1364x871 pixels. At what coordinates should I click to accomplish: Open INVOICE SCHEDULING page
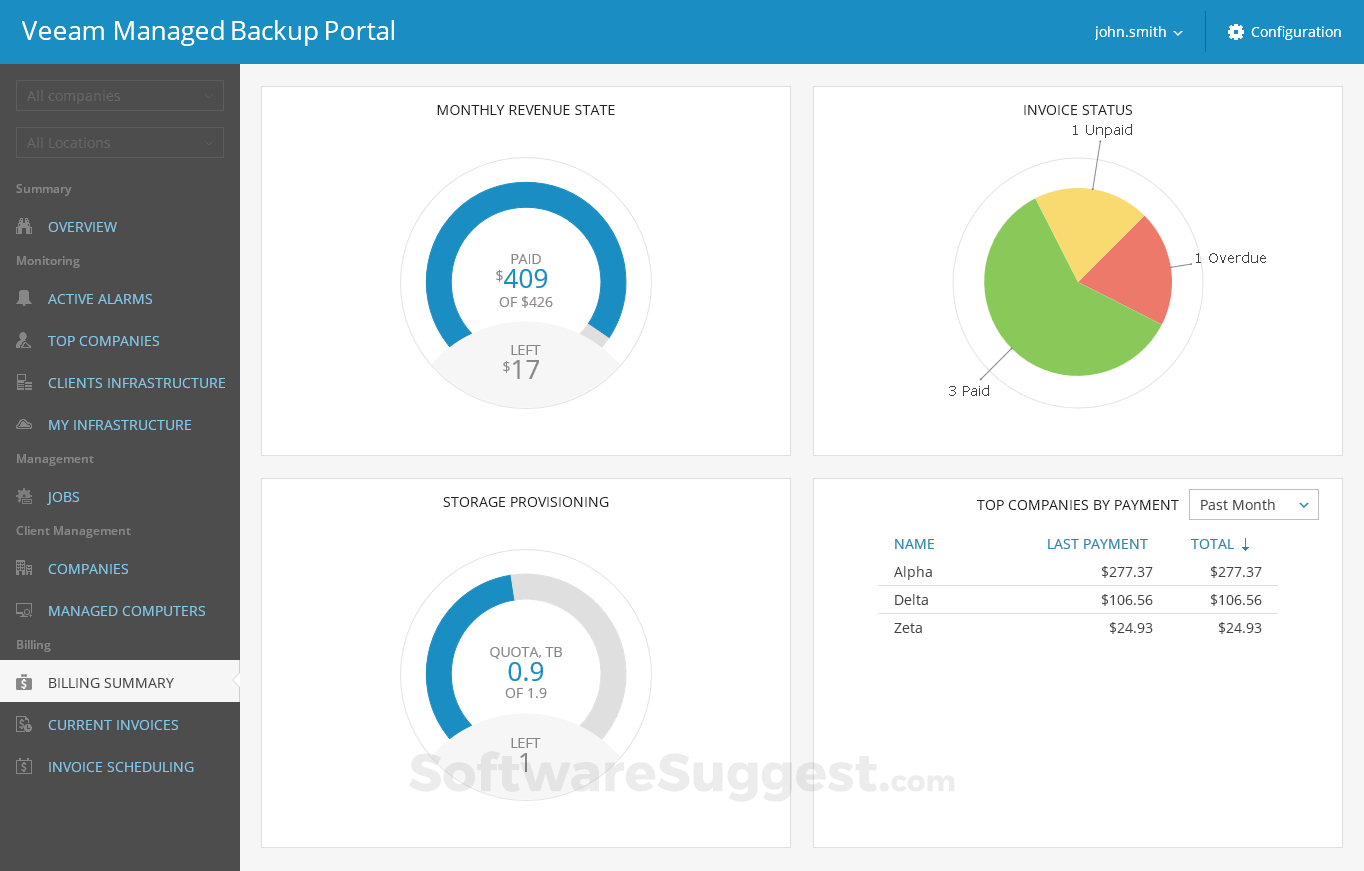pyautogui.click(x=121, y=767)
